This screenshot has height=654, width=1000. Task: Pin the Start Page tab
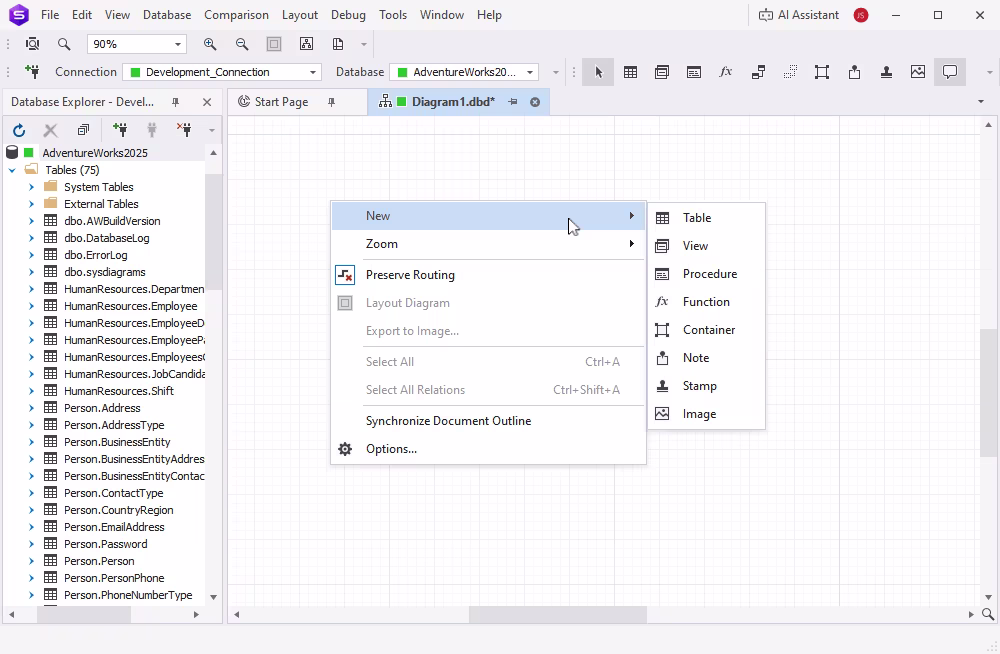click(331, 101)
